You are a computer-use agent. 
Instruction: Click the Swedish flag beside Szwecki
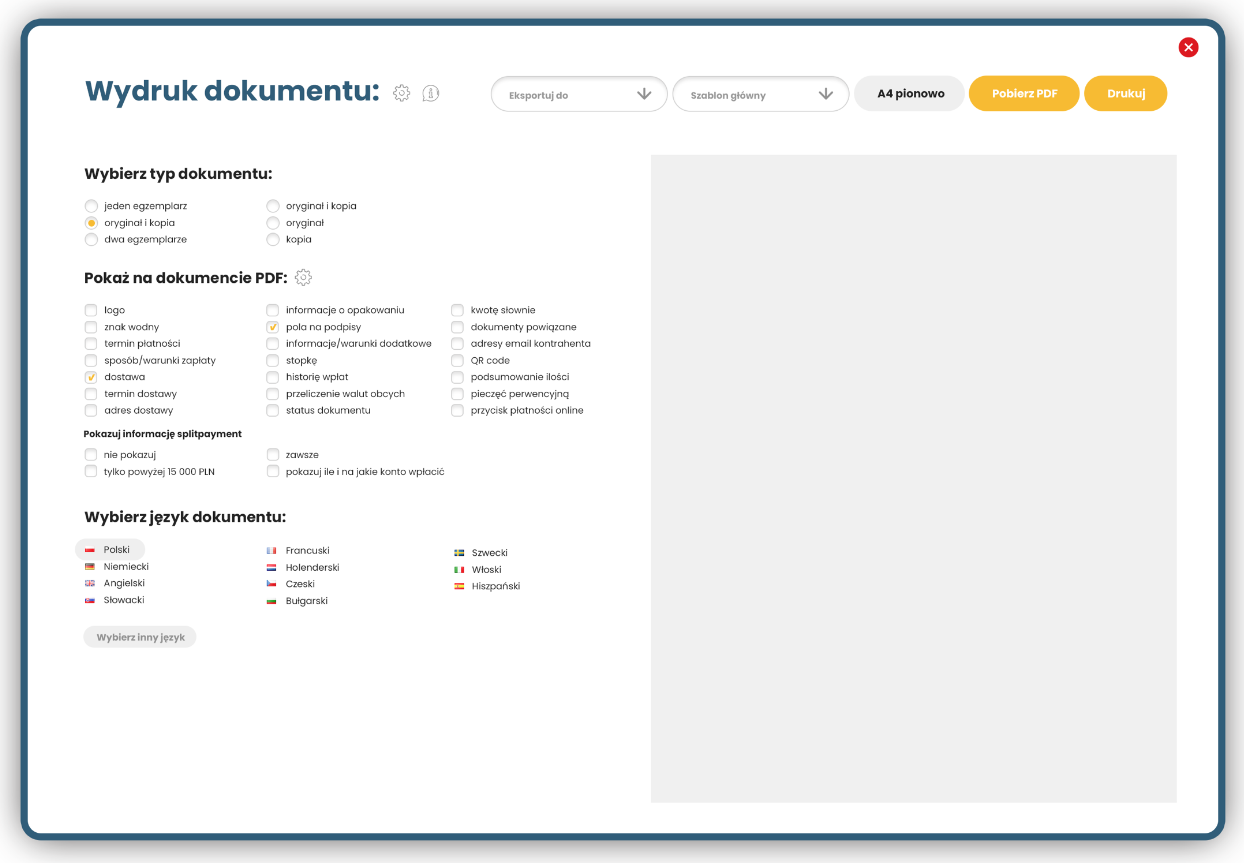[x=458, y=552]
